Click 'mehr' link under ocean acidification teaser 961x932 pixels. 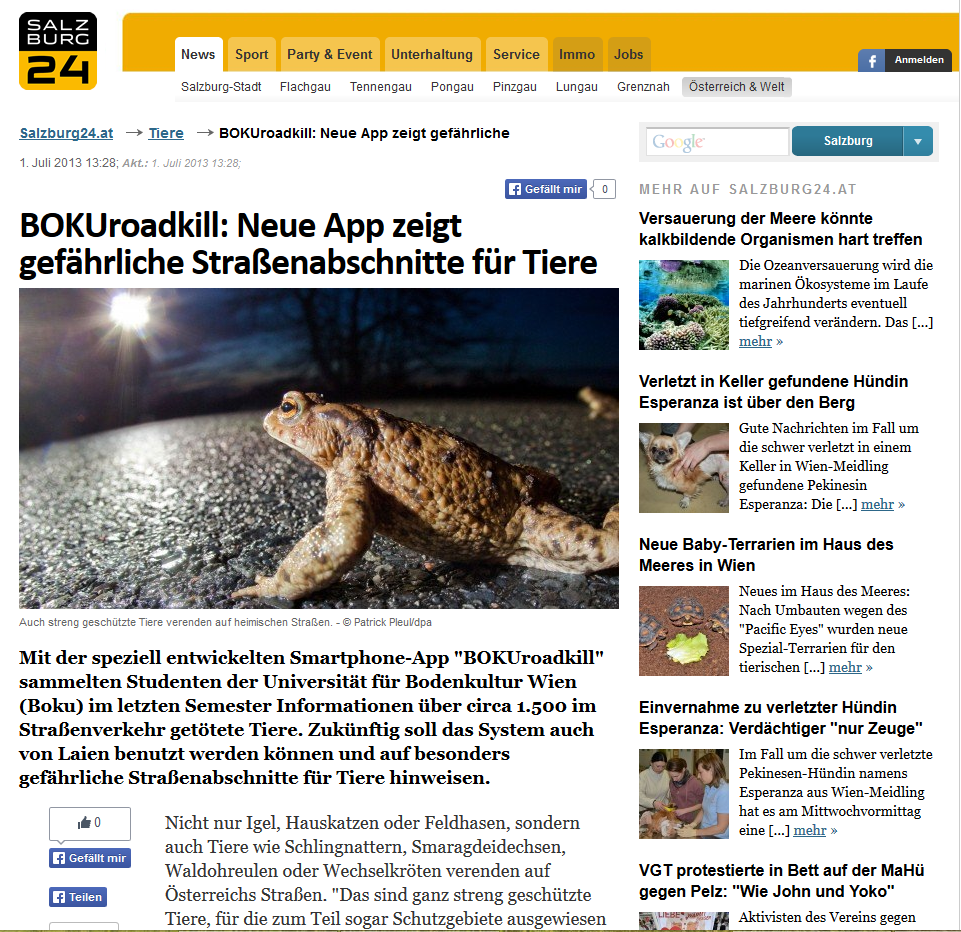click(x=756, y=341)
